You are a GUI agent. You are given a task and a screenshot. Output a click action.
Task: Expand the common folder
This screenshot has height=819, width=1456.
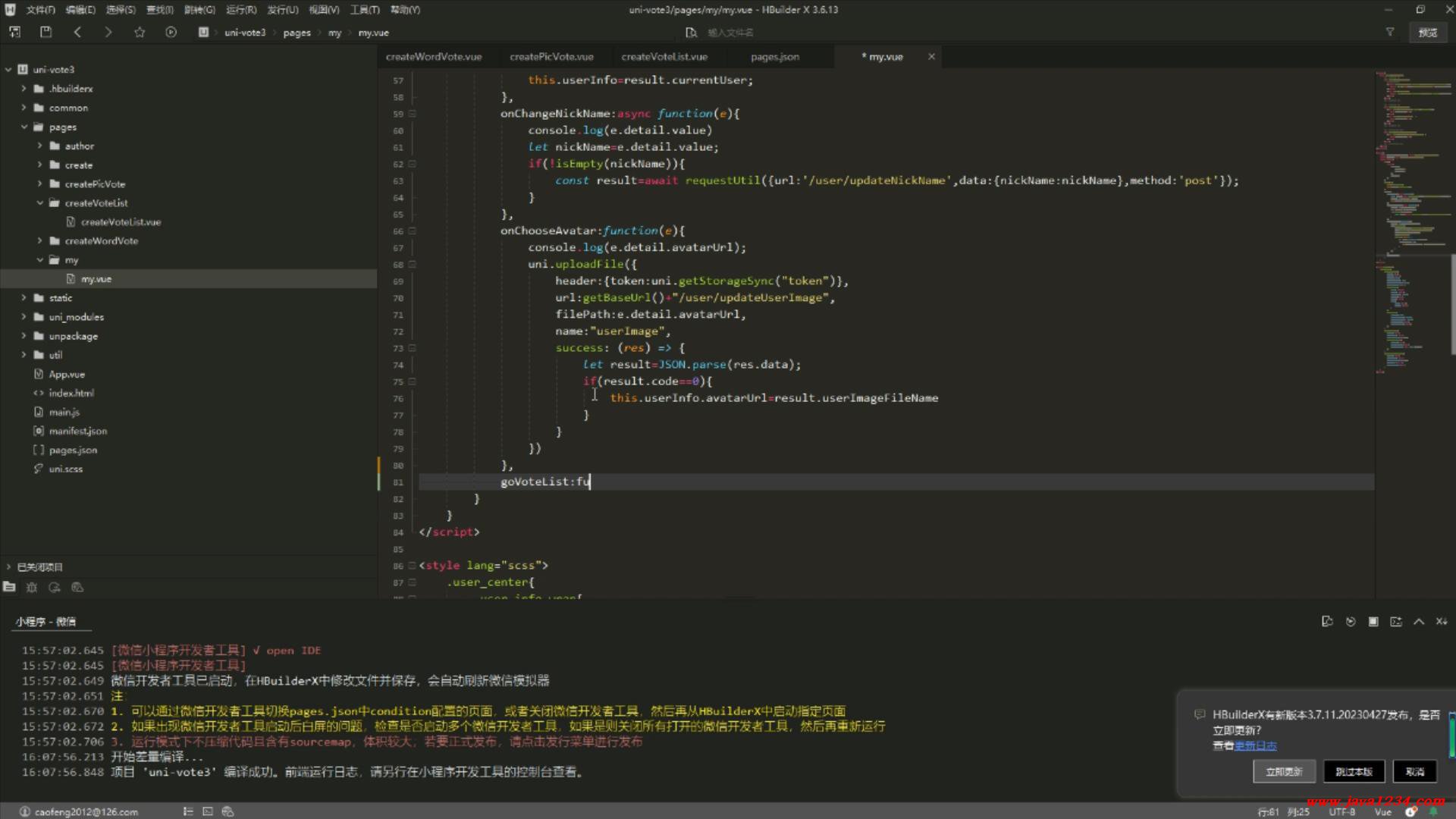[x=24, y=108]
